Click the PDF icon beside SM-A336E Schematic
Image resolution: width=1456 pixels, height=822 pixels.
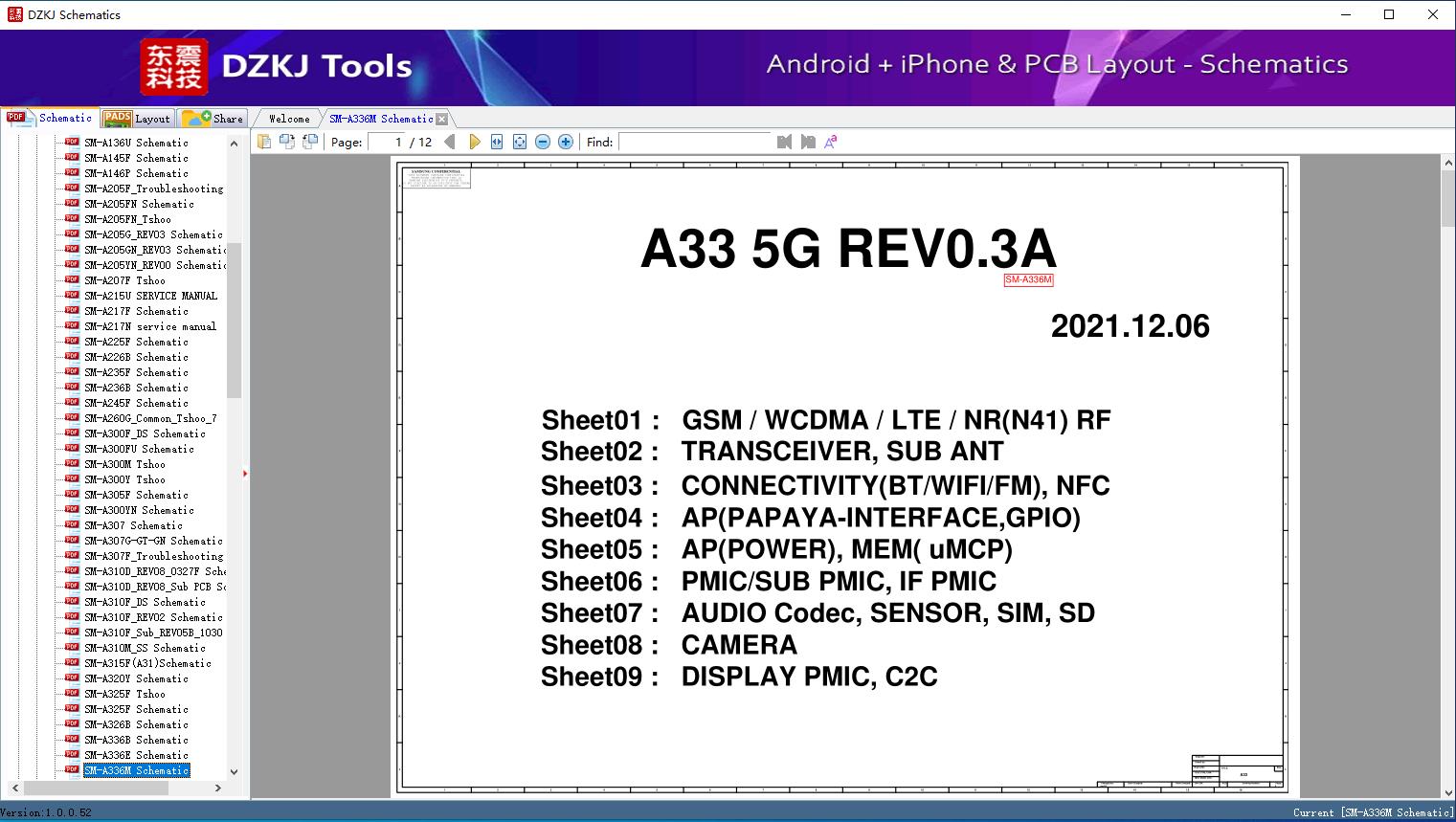(72, 755)
